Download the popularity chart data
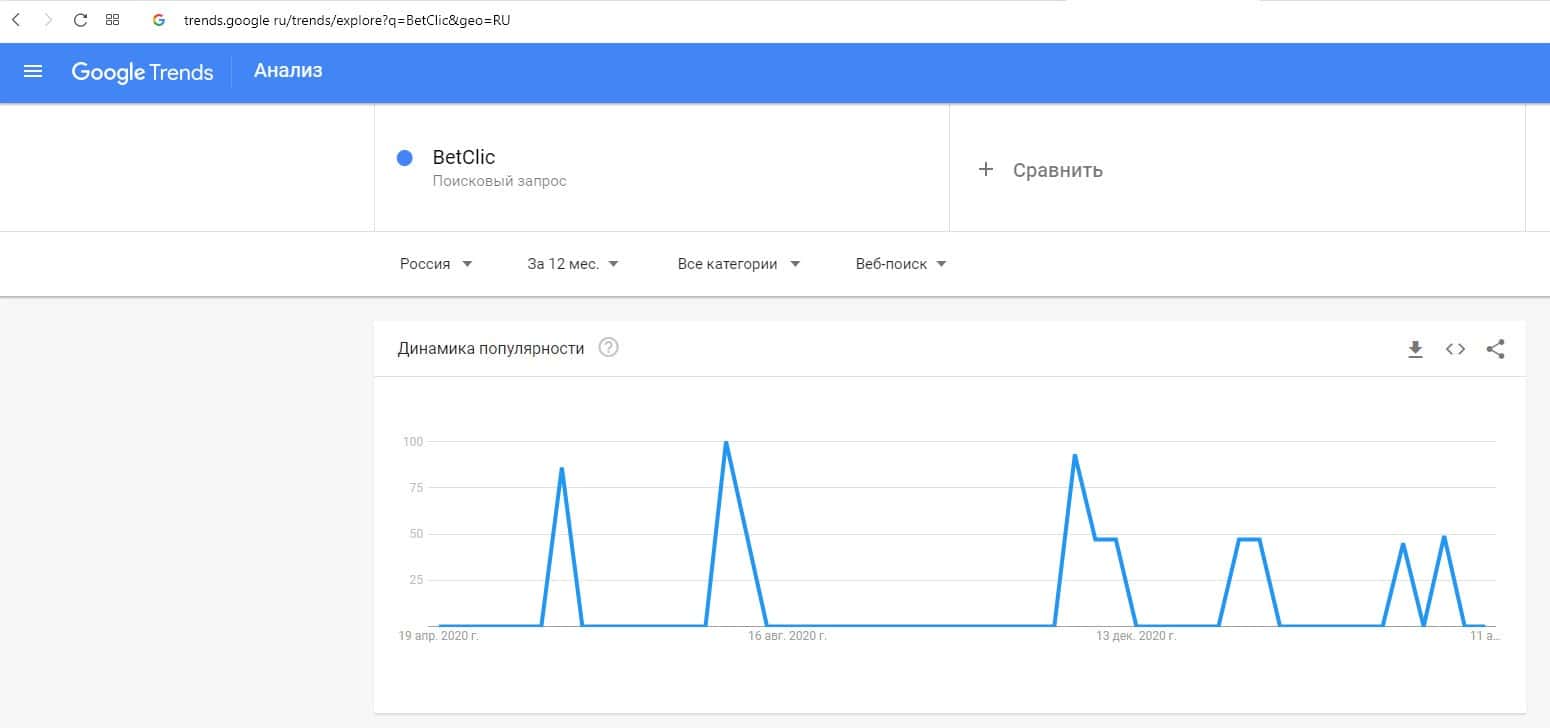Image resolution: width=1550 pixels, height=728 pixels. [x=1415, y=349]
